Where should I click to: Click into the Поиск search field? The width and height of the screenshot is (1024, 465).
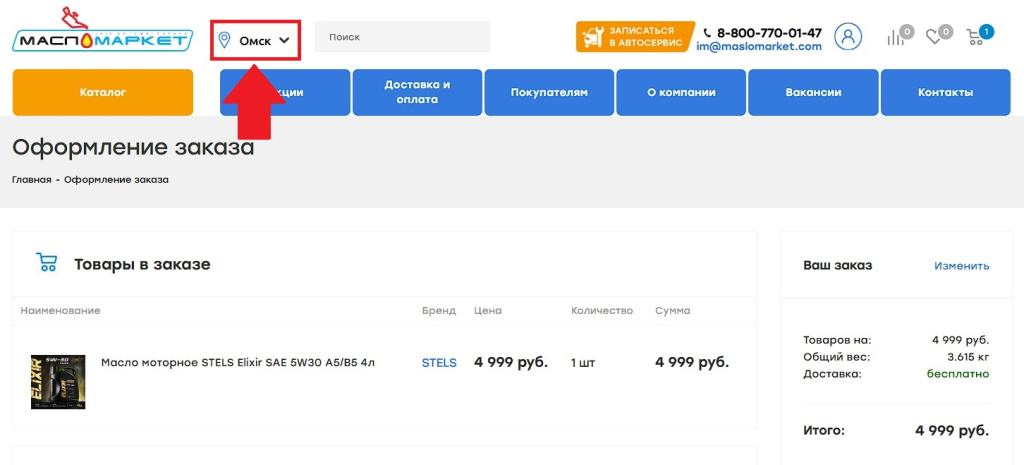[x=402, y=37]
